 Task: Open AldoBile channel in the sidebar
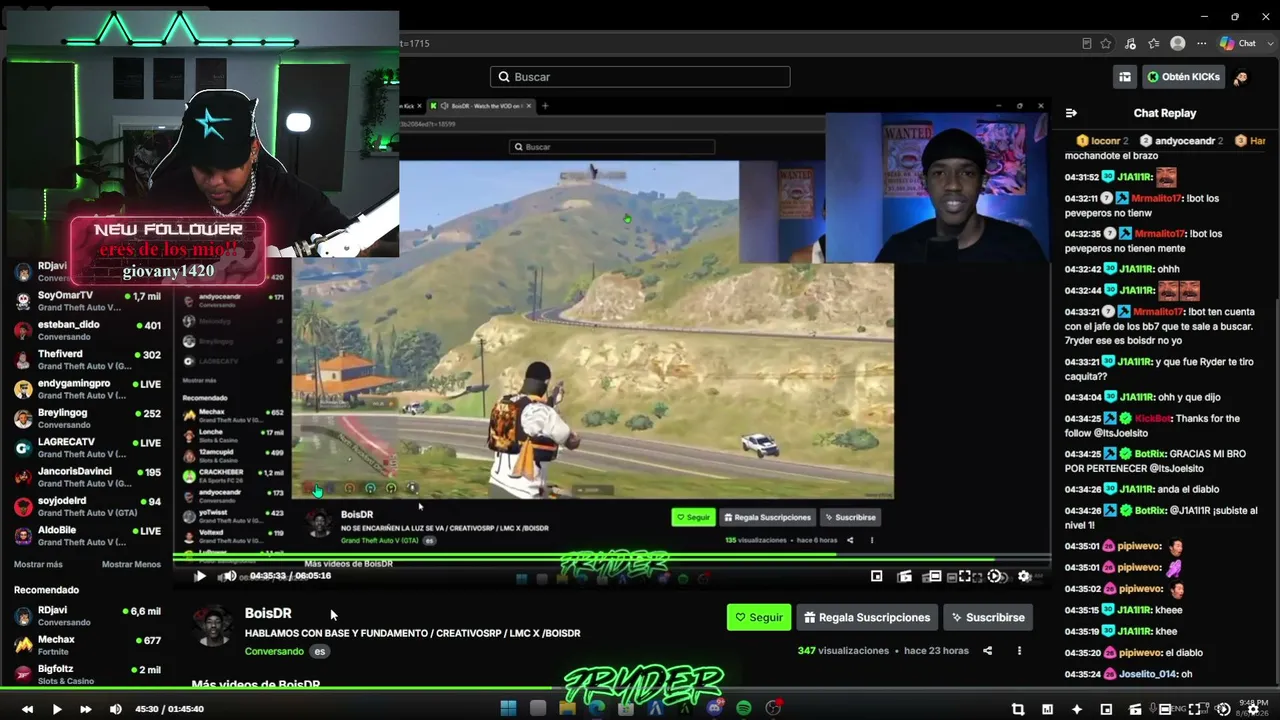(87, 536)
